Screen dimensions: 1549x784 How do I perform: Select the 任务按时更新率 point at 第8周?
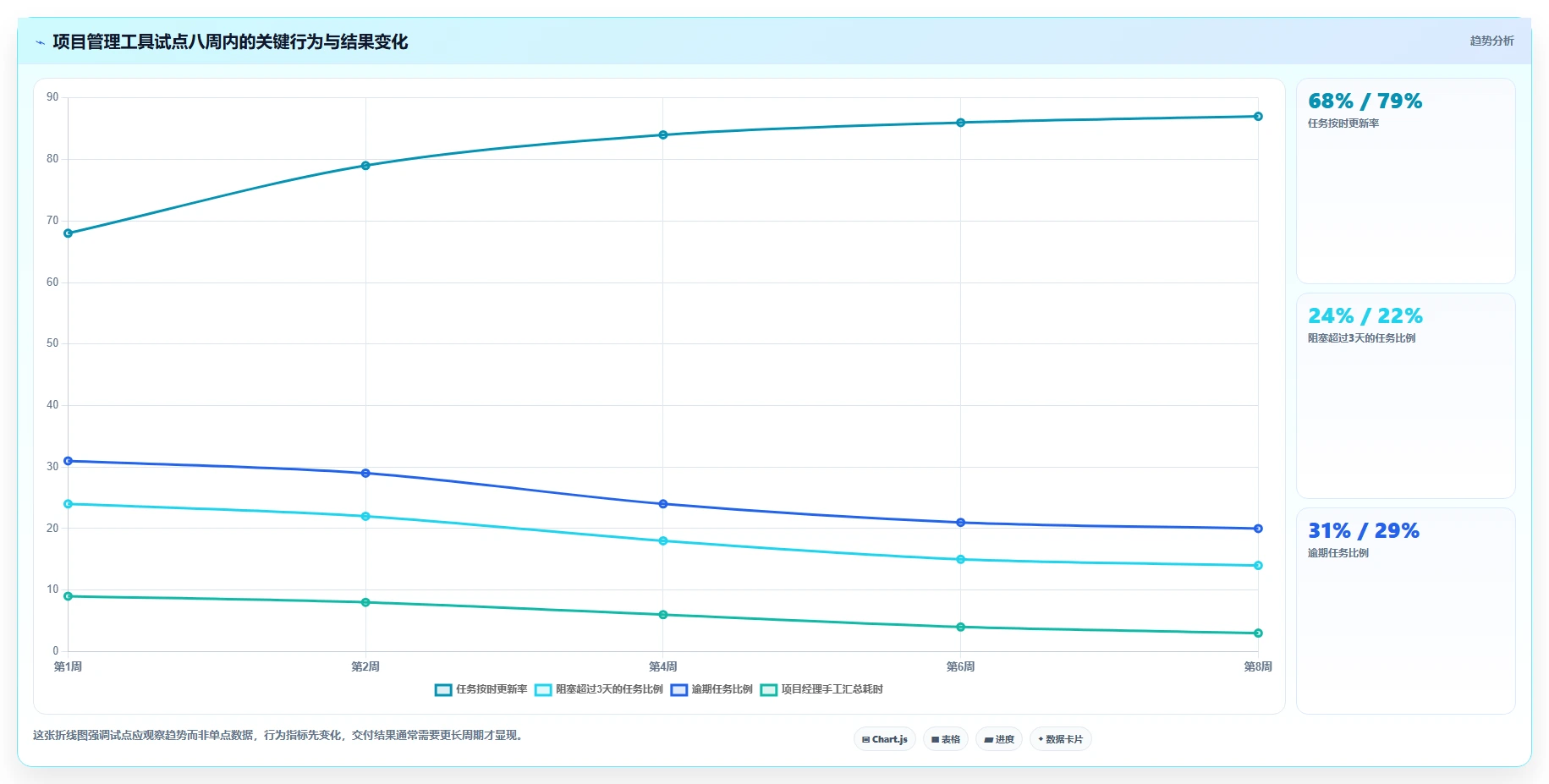1258,117
